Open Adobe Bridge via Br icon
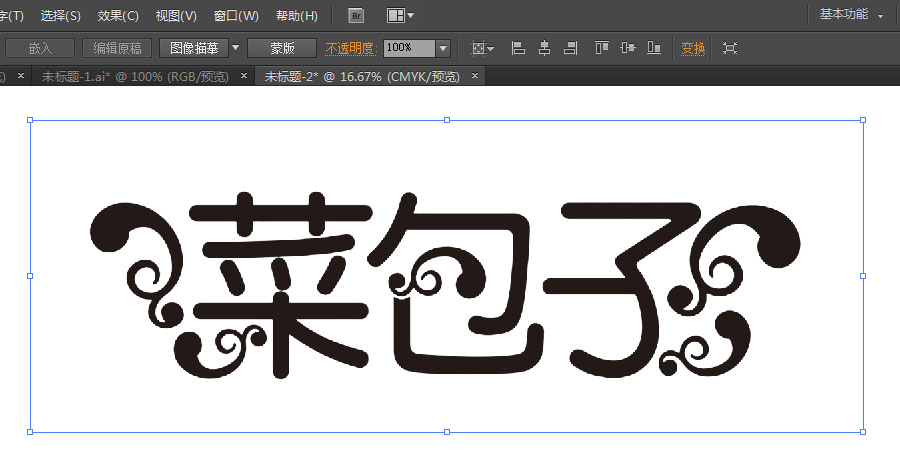900x468 pixels. coord(356,16)
